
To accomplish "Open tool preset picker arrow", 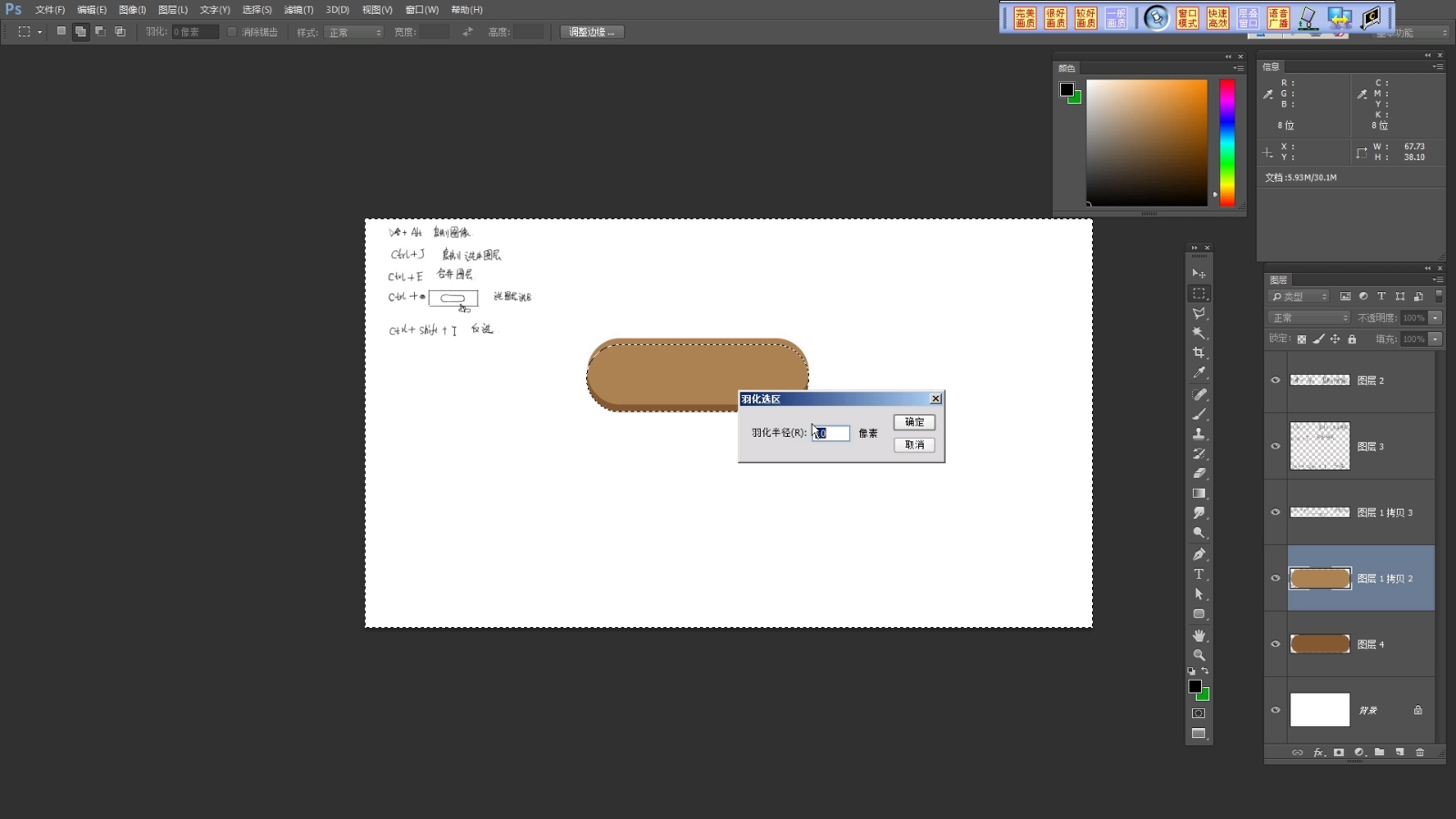I will pos(40,32).
